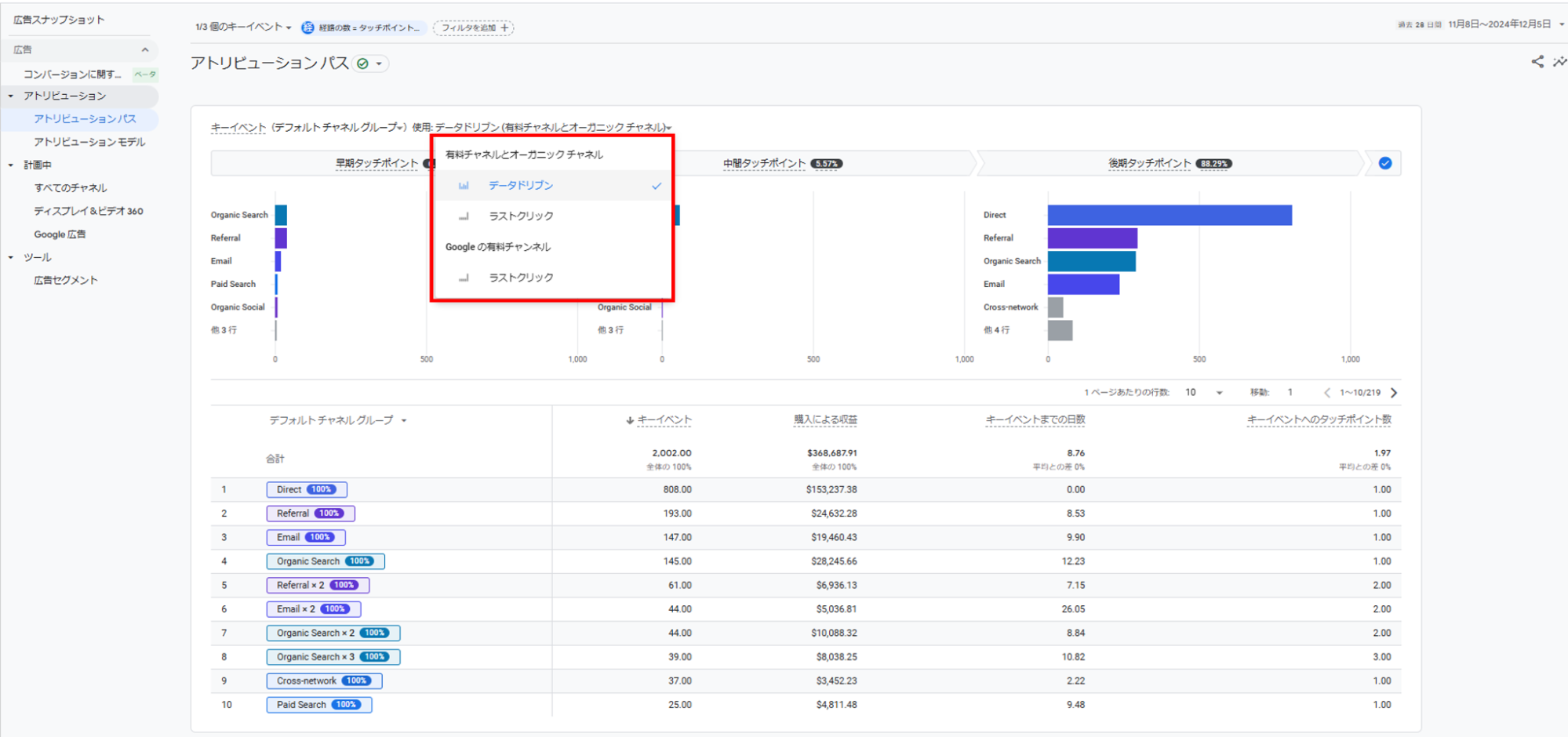Open the rows per page dropdown showing 10

pyautogui.click(x=1203, y=392)
